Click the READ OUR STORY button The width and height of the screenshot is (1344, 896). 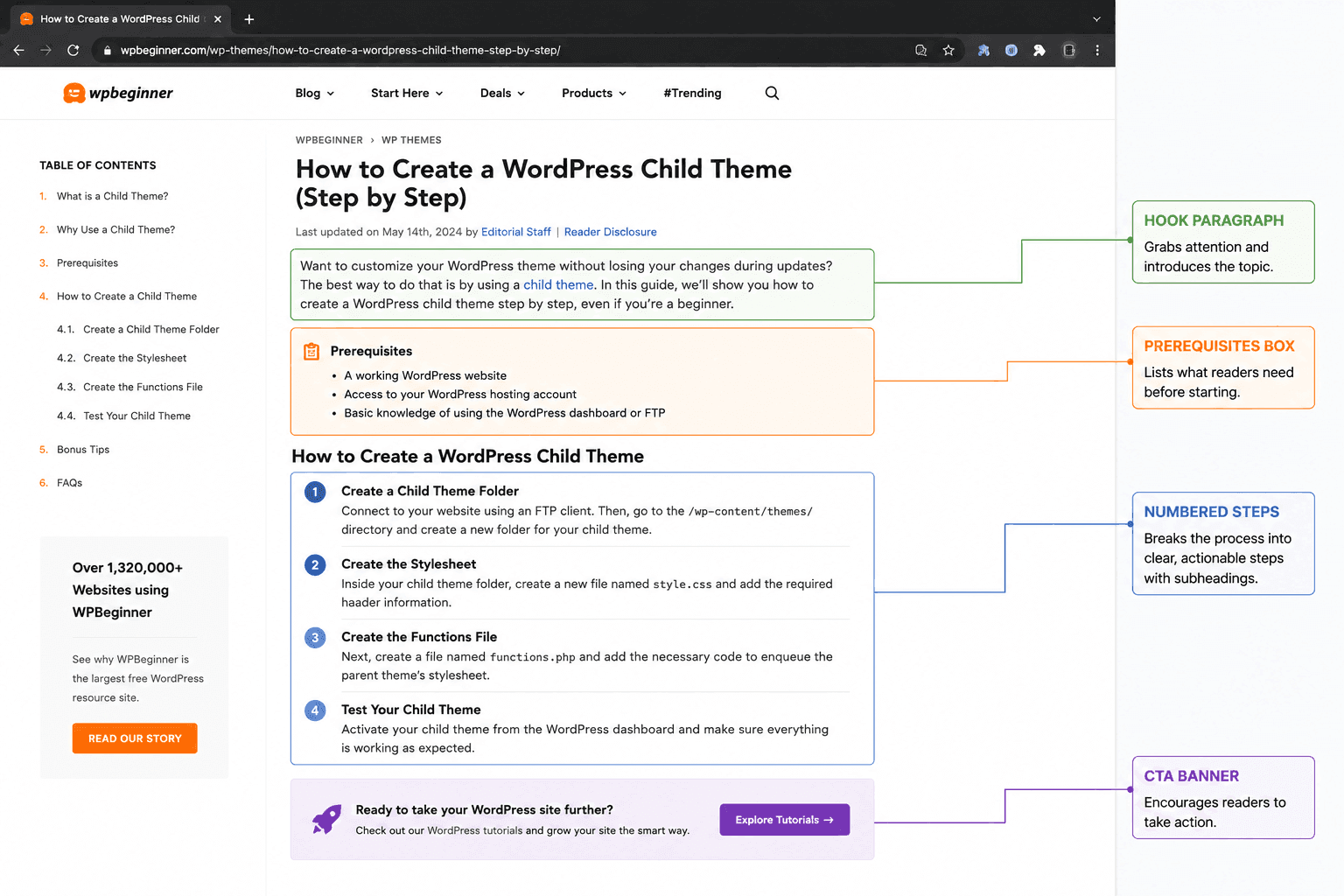click(135, 738)
